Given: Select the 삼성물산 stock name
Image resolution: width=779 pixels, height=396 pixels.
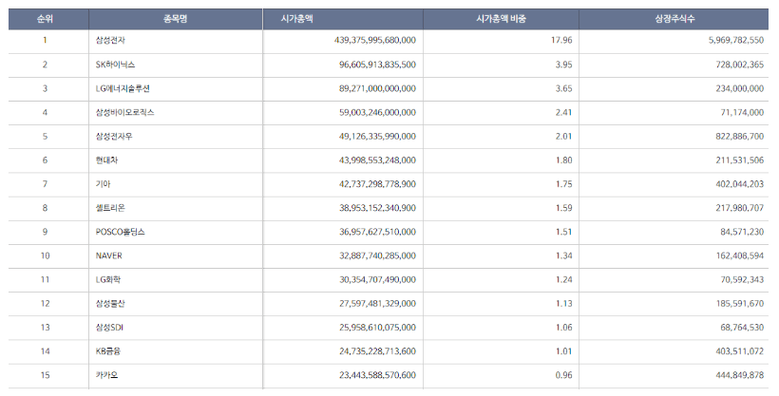Looking at the screenshot, I should [x=110, y=303].
